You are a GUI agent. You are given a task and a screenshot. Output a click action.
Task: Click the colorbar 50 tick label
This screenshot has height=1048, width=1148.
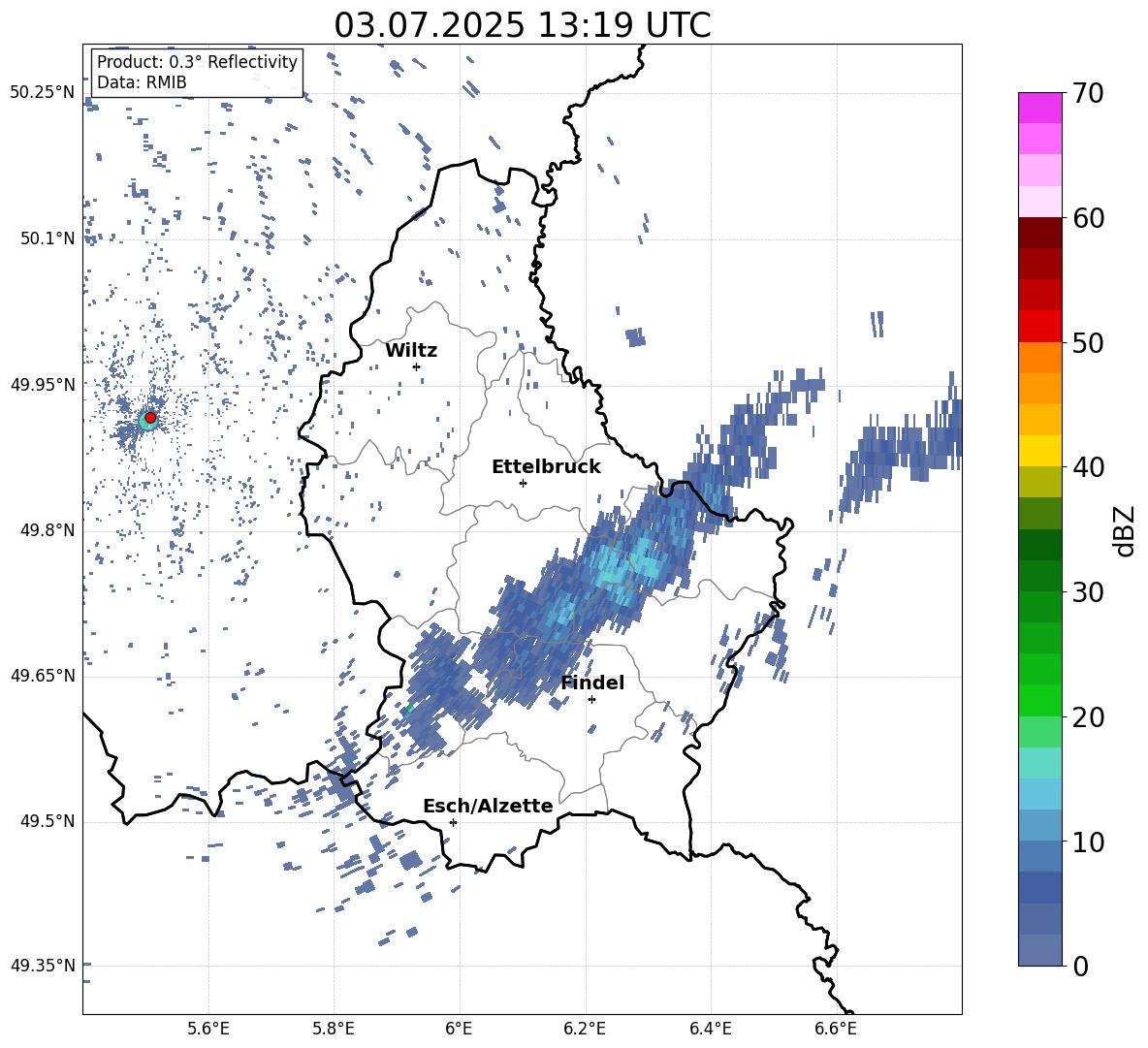pos(1088,342)
